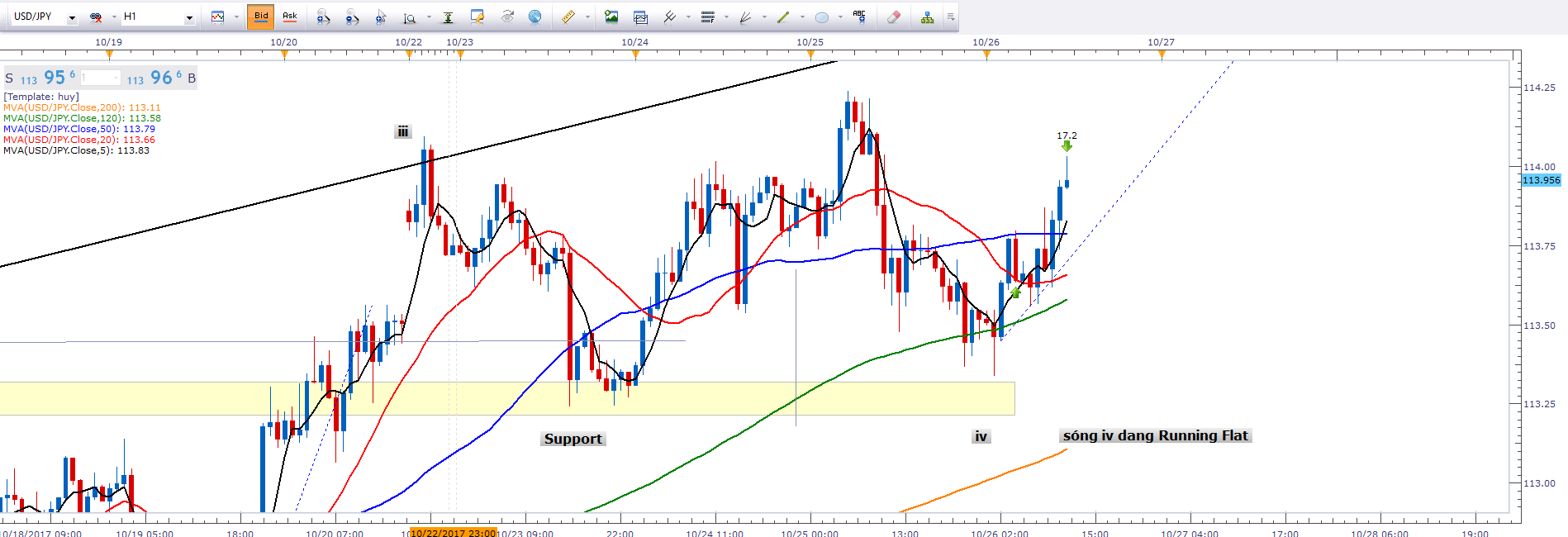Click the add text label ABC icon
This screenshot has height=537, width=1568.
tap(859, 17)
